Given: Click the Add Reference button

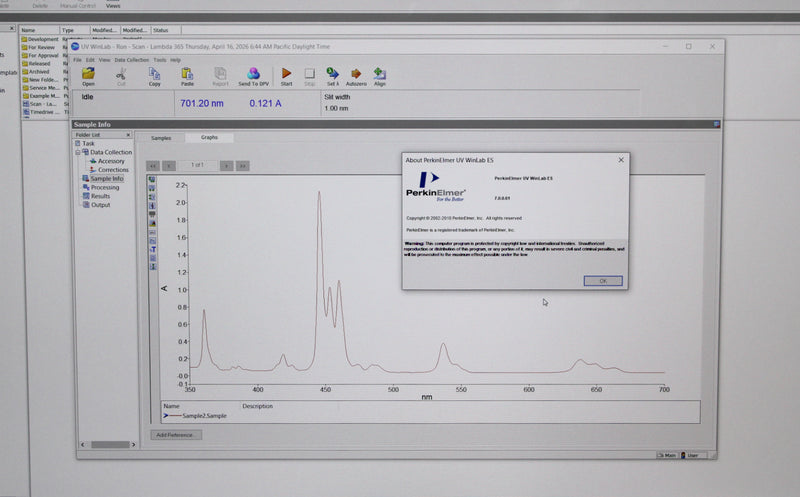Looking at the screenshot, I should coord(176,435).
